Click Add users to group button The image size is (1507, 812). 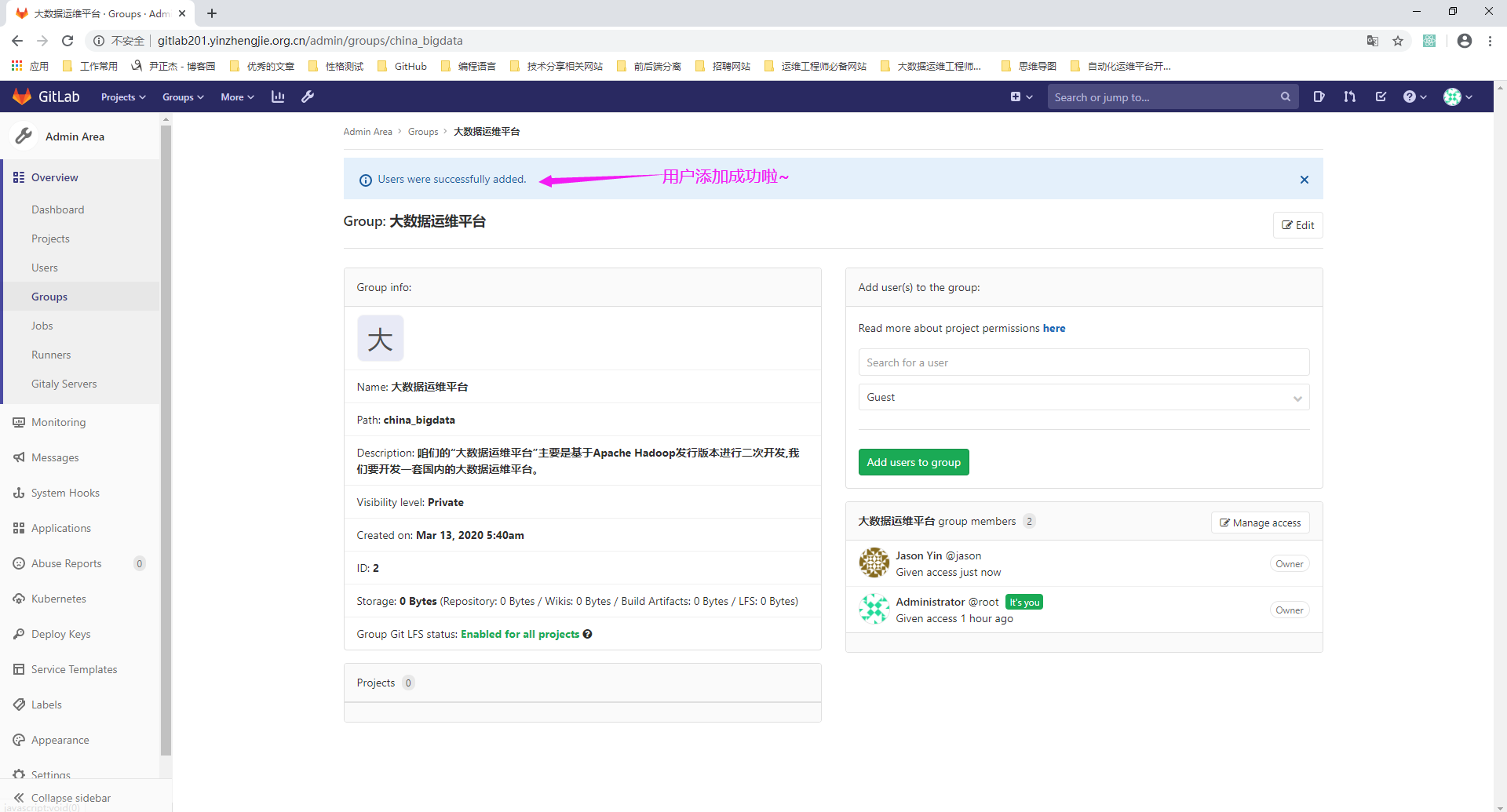[914, 462]
